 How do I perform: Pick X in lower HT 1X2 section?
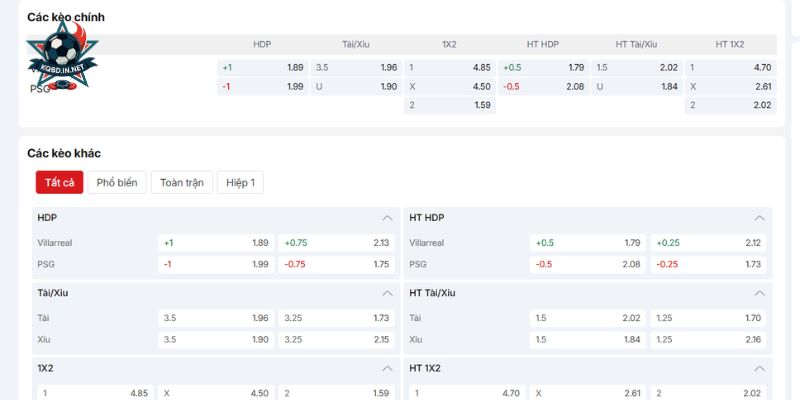pos(588,392)
